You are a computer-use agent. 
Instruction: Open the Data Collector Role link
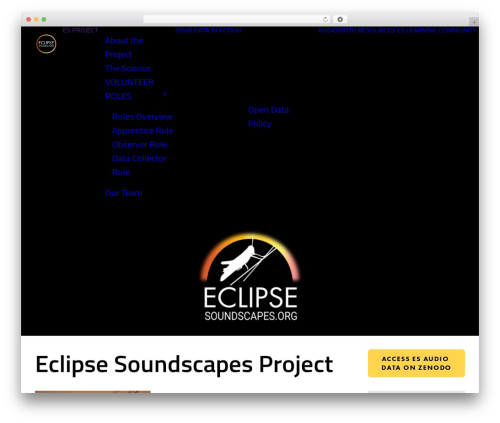tap(139, 165)
